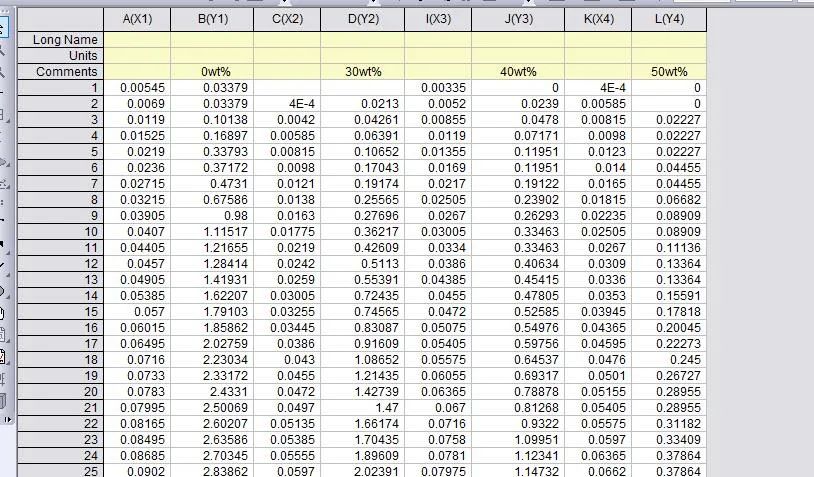Select row header 12
The image size is (814, 477).
click(61, 264)
